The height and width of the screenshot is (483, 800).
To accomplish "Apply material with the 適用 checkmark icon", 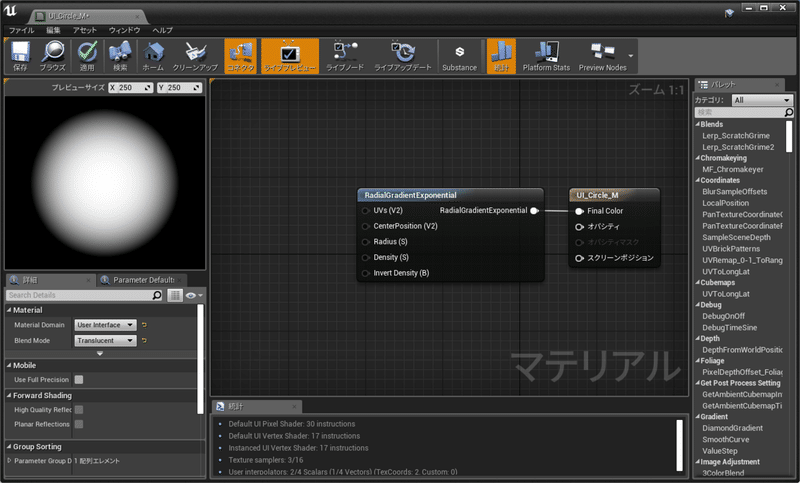I will pyautogui.click(x=87, y=56).
